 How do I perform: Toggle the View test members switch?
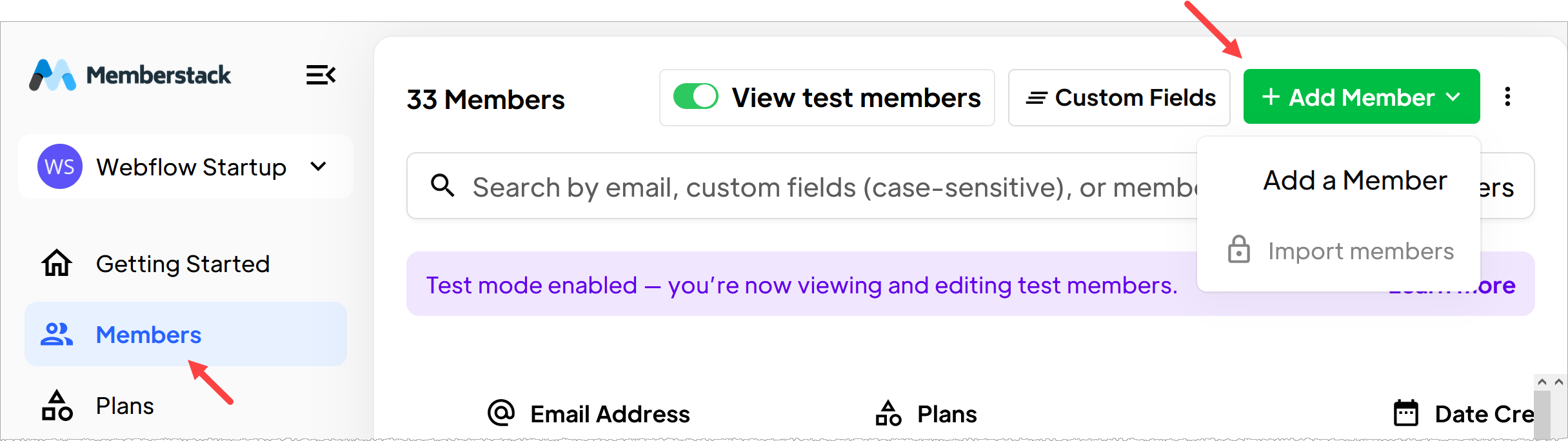click(695, 97)
